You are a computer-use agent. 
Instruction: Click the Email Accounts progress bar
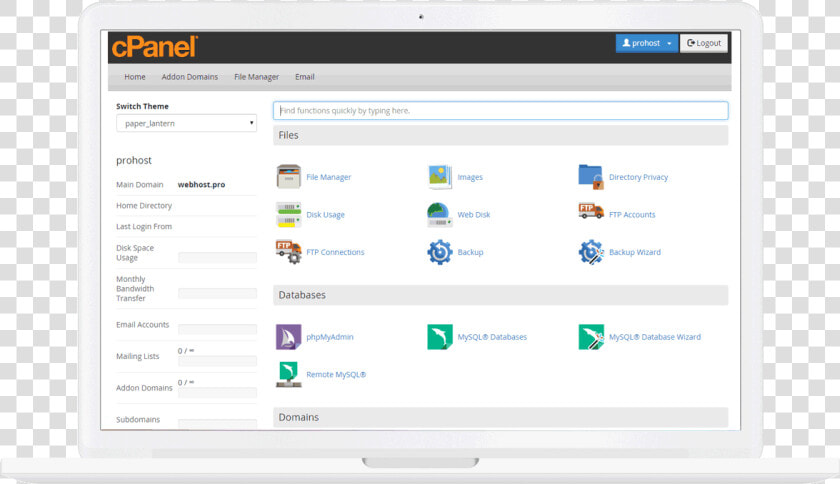[x=218, y=329]
